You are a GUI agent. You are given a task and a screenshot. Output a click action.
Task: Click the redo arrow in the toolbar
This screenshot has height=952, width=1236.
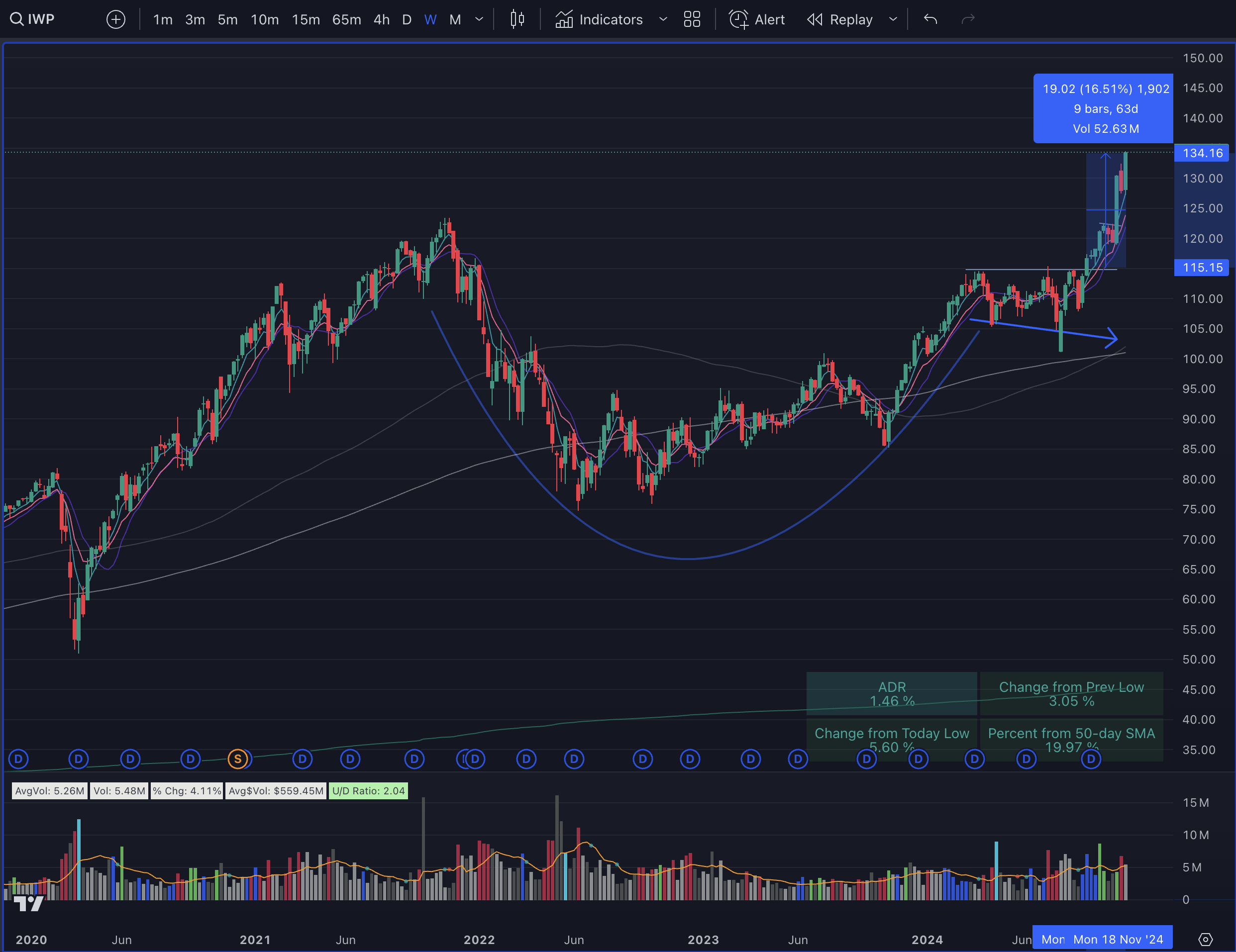pos(967,19)
